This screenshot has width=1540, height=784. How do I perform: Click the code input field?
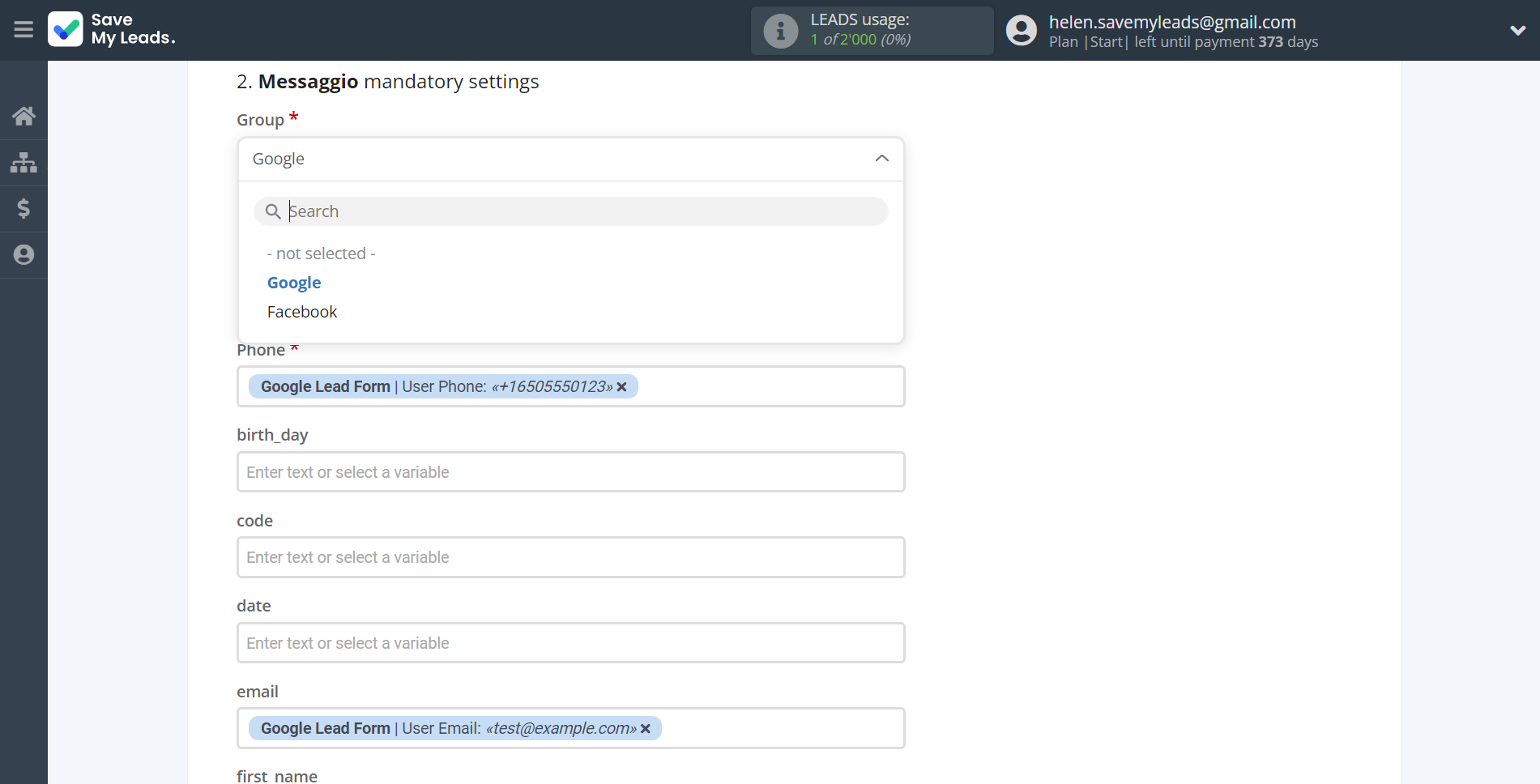(x=570, y=557)
